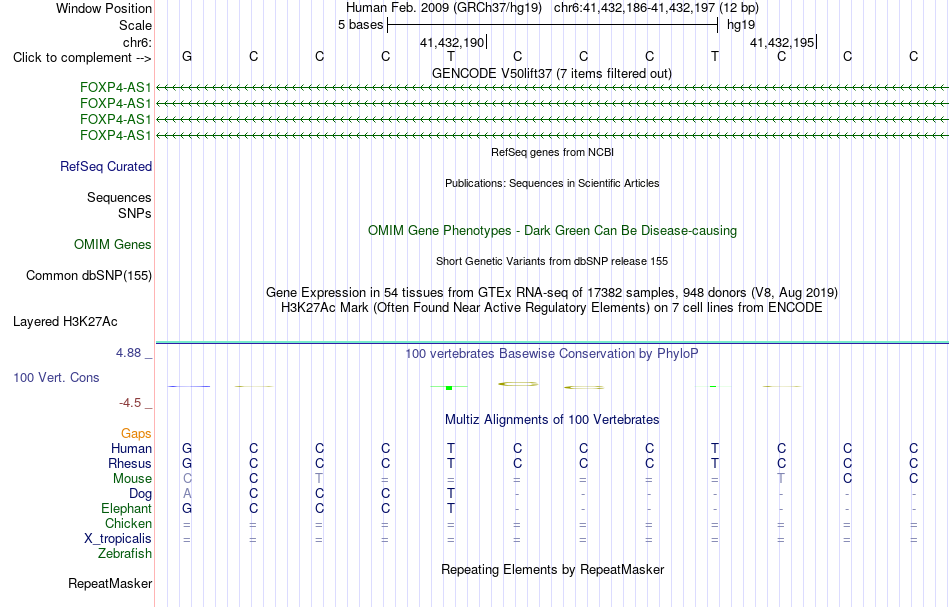Click the Human species label
The width and height of the screenshot is (950, 607).
(x=131, y=448)
